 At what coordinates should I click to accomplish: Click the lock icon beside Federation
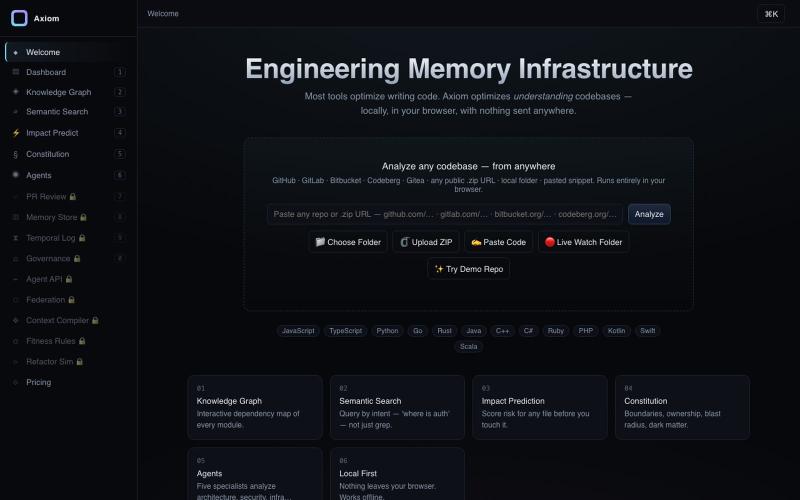pos(71,299)
